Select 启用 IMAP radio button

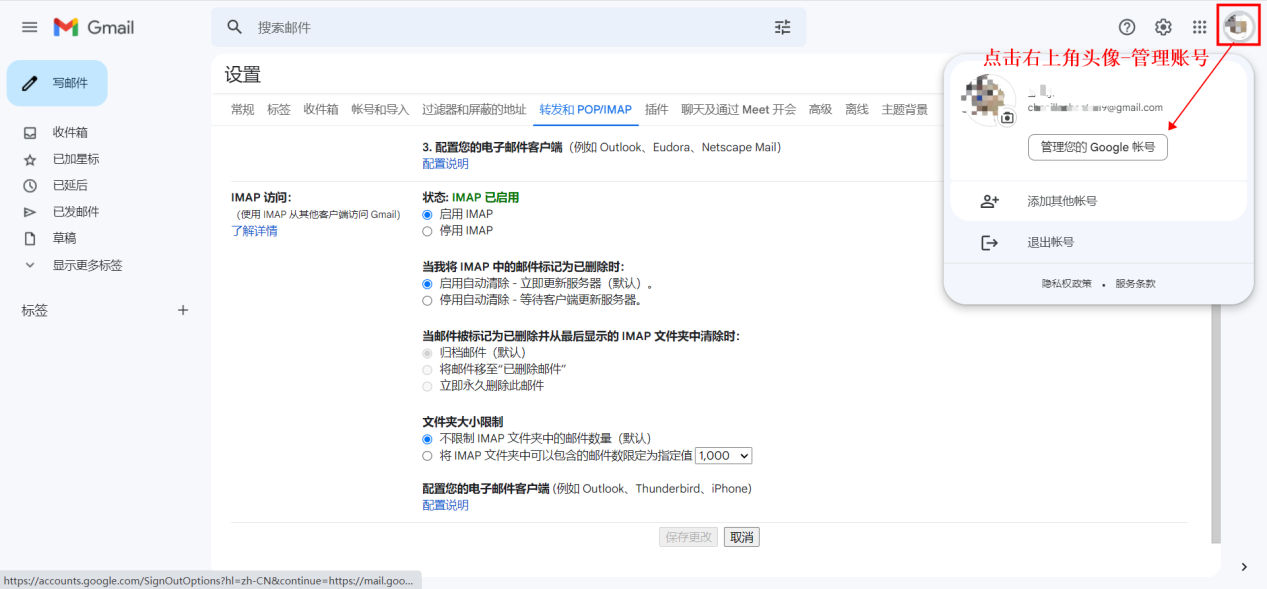tap(428, 214)
